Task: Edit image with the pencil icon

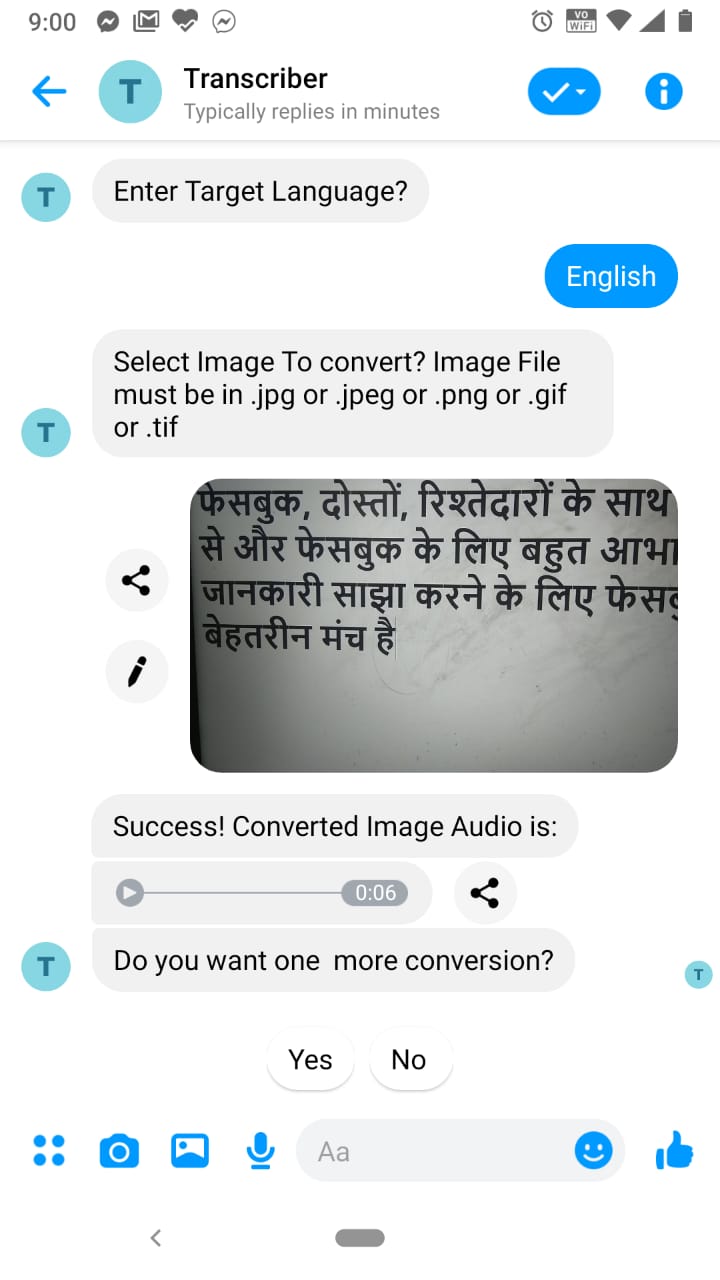Action: click(x=137, y=672)
